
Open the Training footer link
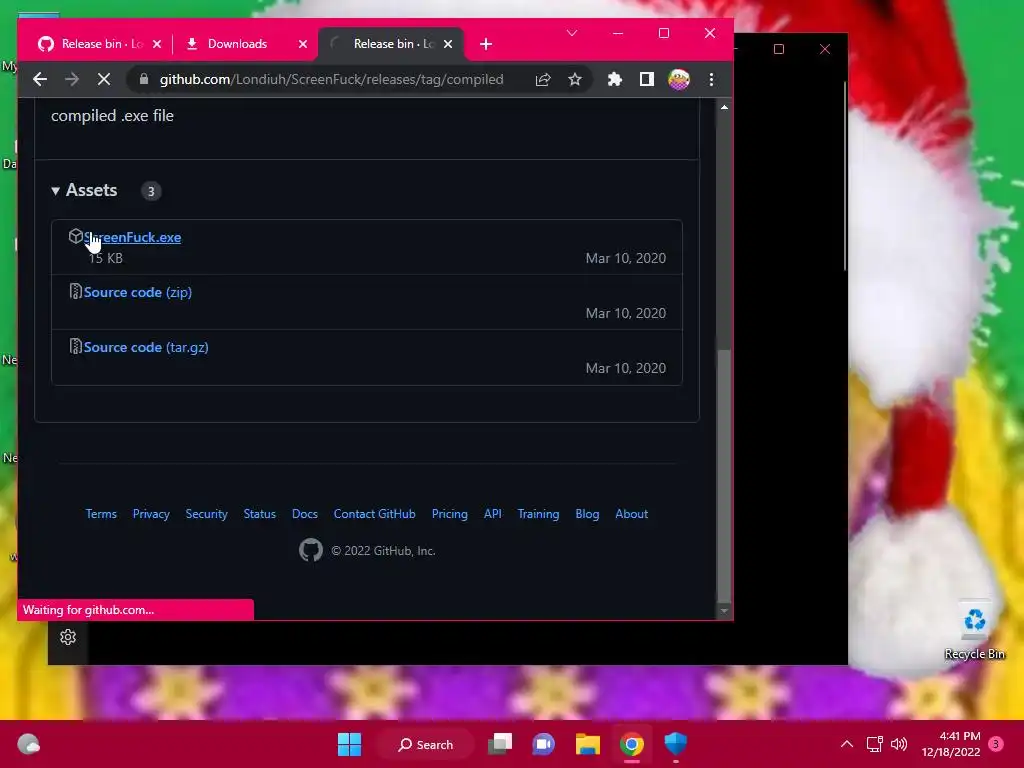tap(538, 514)
